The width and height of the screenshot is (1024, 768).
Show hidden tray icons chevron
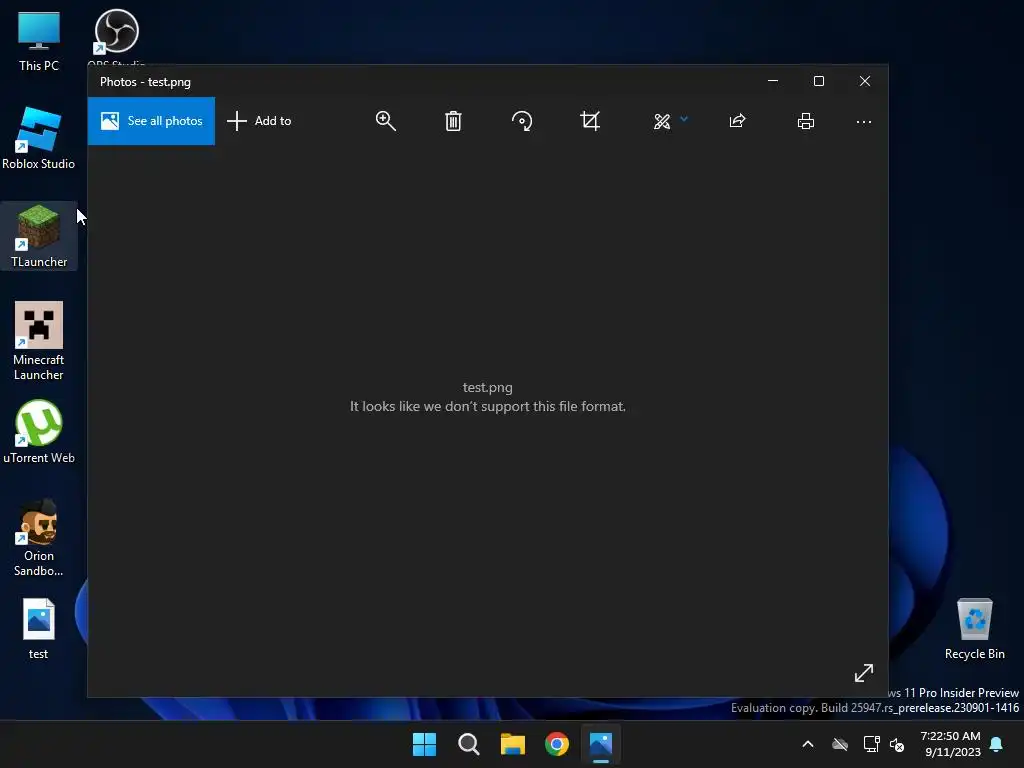point(808,744)
